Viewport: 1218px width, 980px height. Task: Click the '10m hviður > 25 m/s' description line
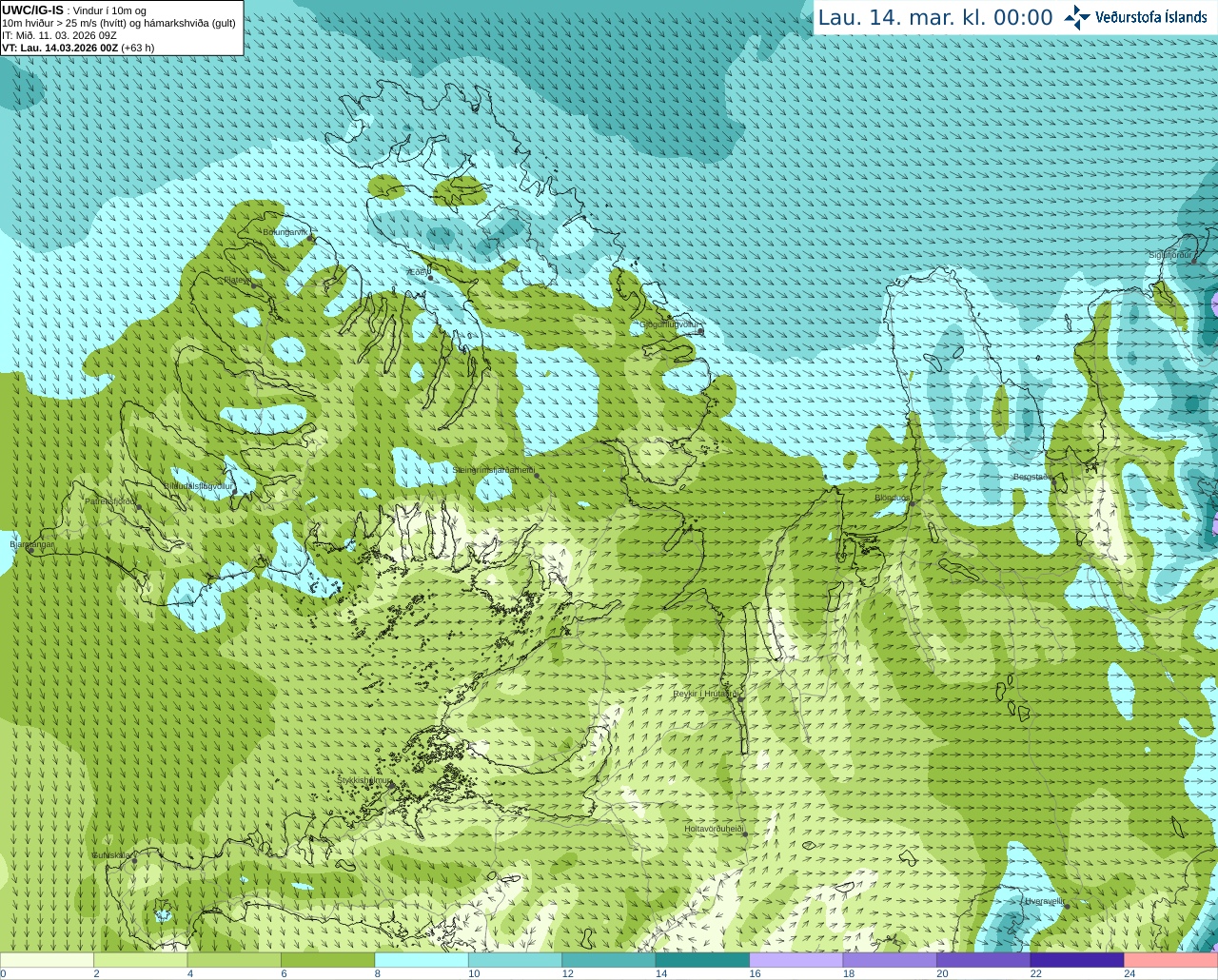pos(119,23)
